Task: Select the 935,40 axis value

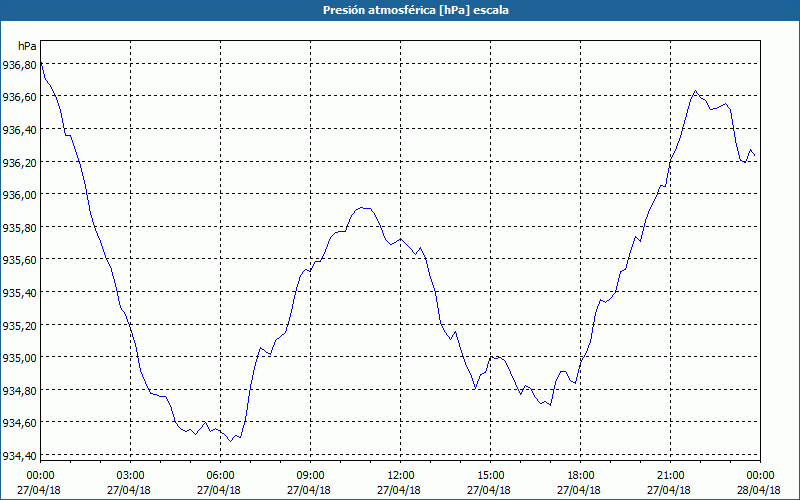Action: coord(19,293)
